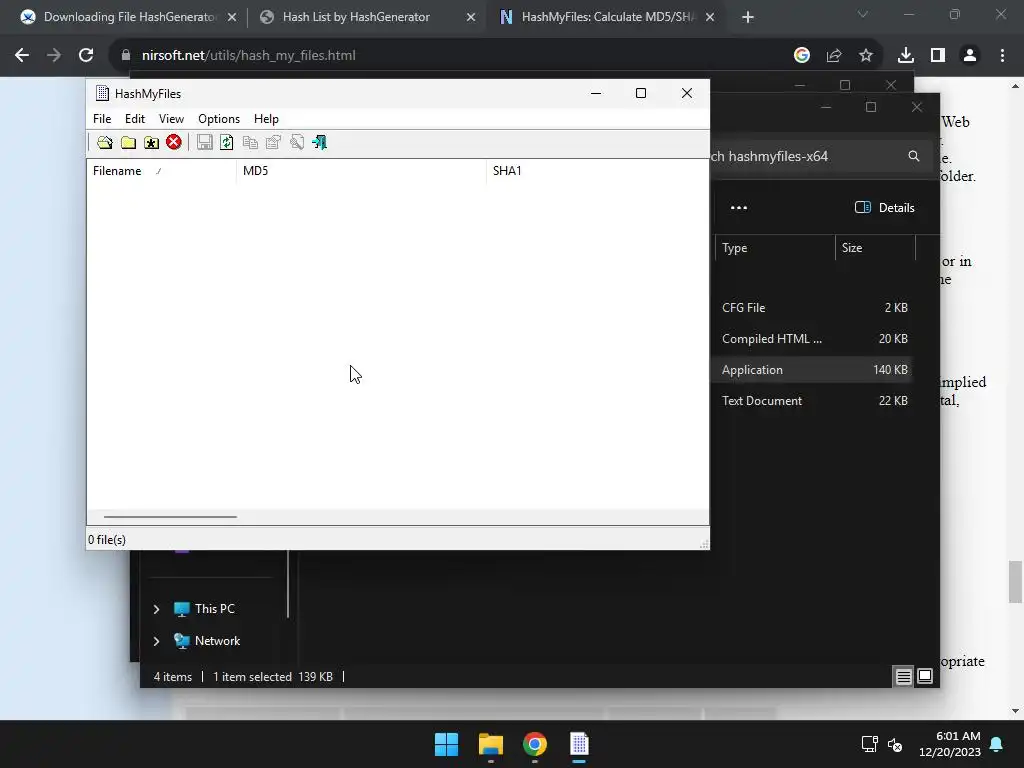Select the Application 140 KB row
Screen dimensions: 1024x768
coord(812,370)
